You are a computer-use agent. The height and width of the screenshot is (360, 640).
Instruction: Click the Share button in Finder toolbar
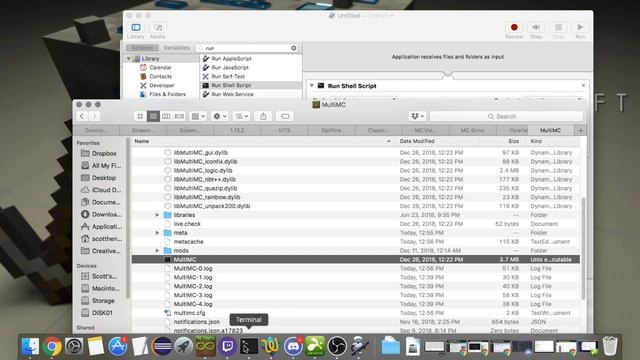tap(263, 116)
